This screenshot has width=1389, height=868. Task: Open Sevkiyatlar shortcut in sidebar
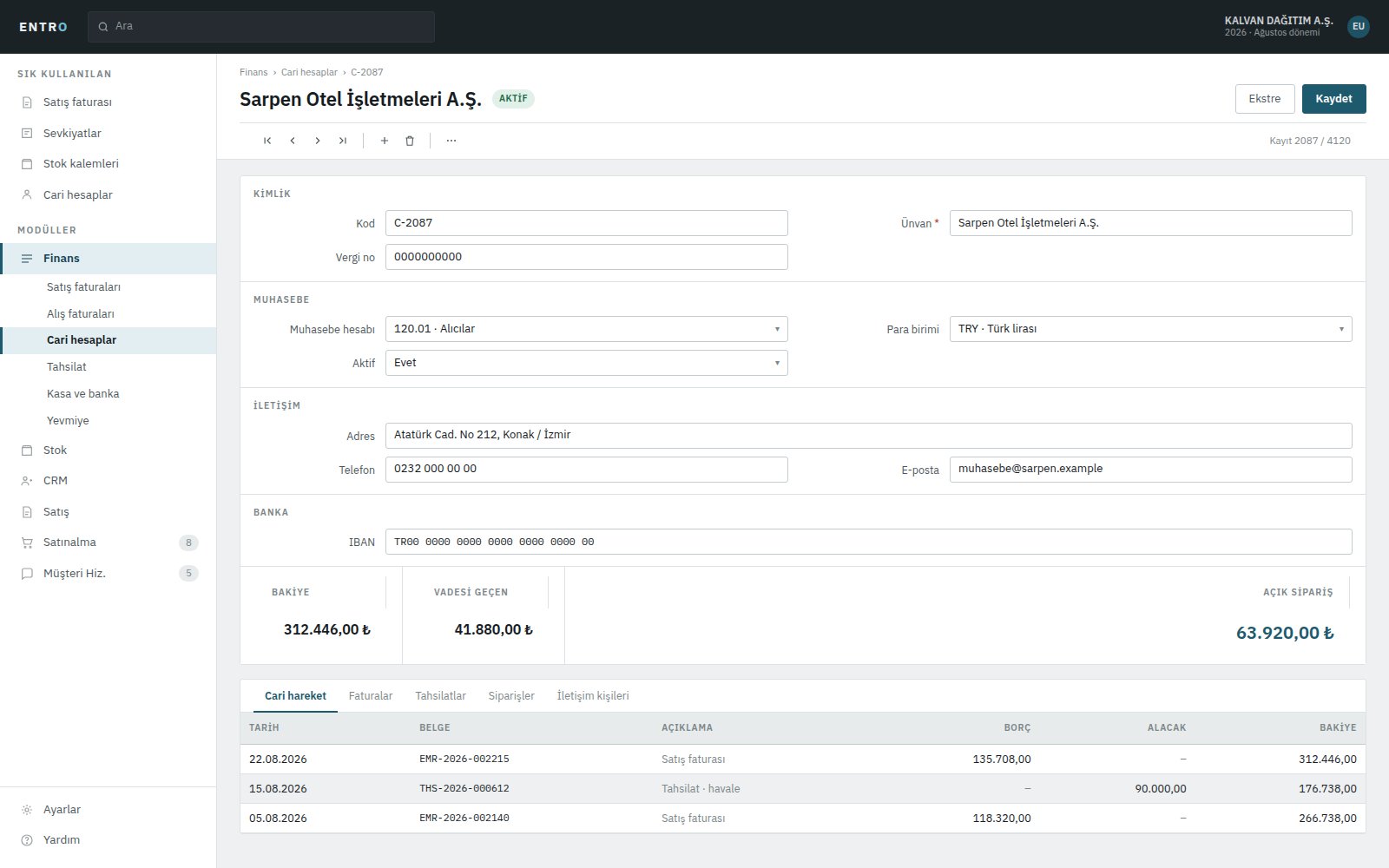pyautogui.click(x=108, y=133)
